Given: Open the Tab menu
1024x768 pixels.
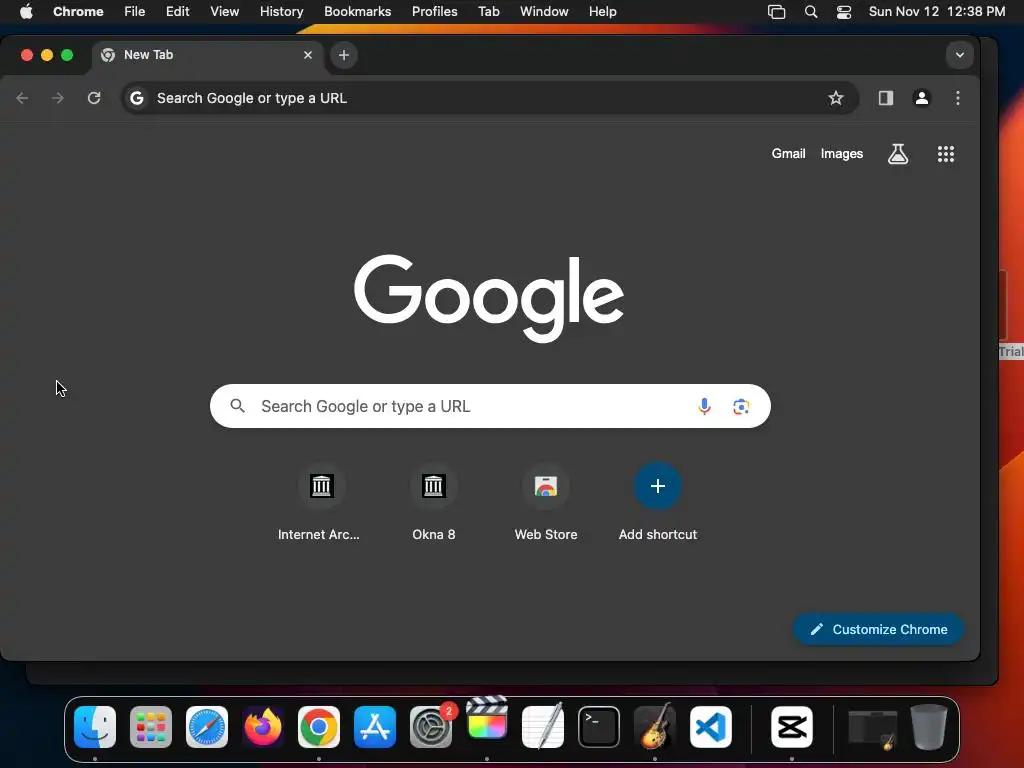Looking at the screenshot, I should [489, 12].
